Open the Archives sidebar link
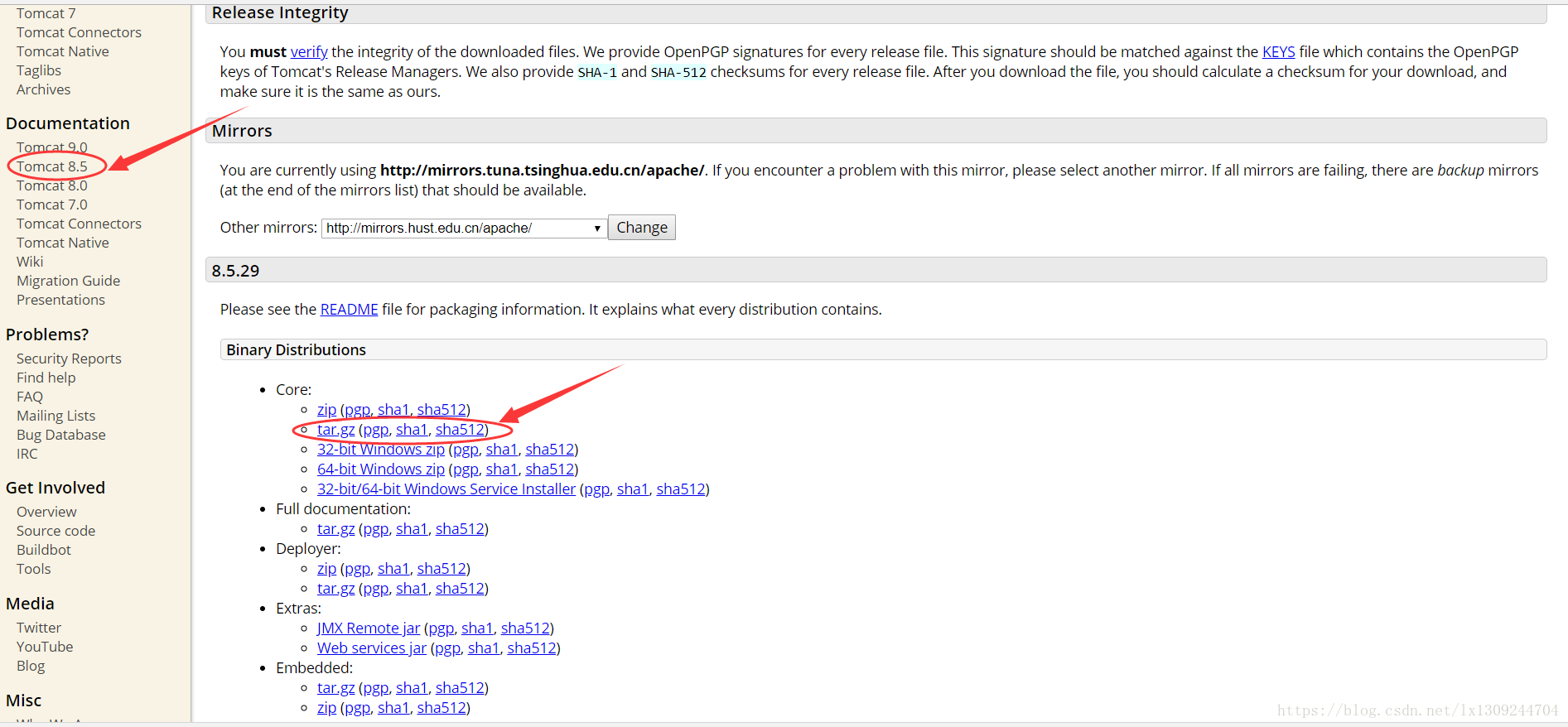The width and height of the screenshot is (1568, 727). click(43, 89)
